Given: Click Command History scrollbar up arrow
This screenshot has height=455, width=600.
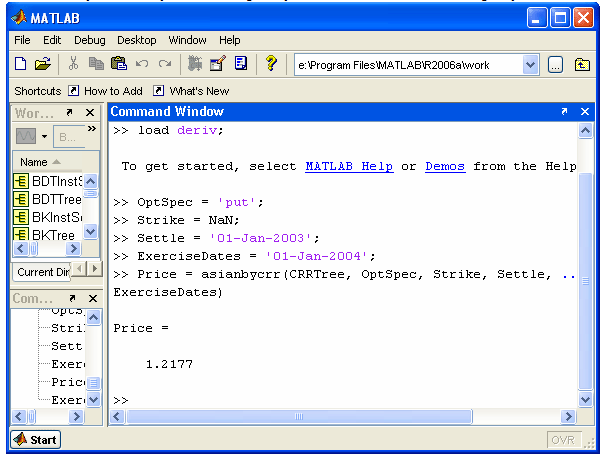Looking at the screenshot, I should coord(94,317).
